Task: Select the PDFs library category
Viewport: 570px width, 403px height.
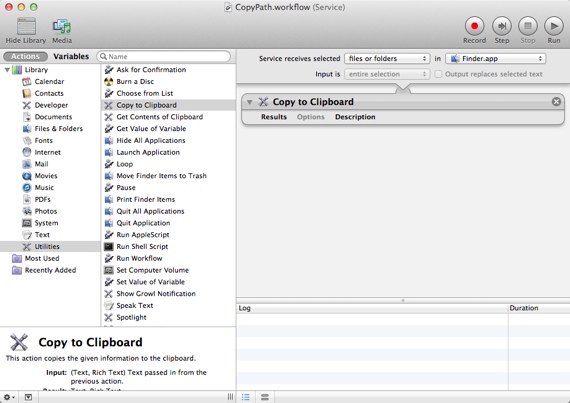Action: [42, 200]
